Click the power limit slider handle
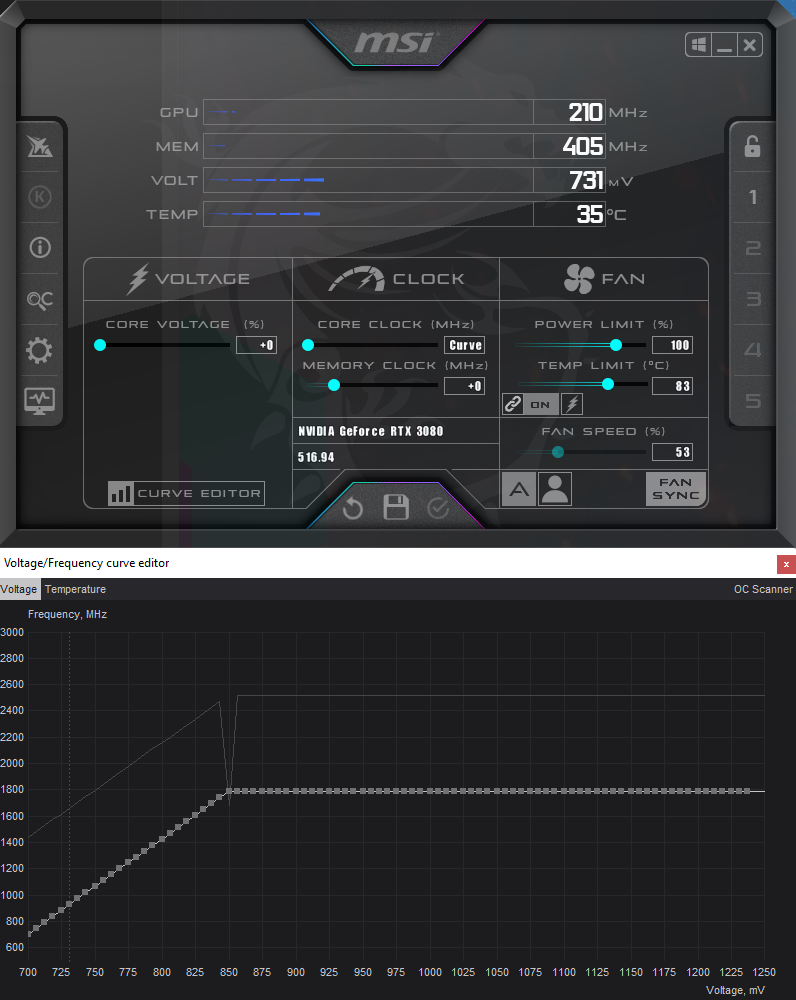 tap(615, 345)
